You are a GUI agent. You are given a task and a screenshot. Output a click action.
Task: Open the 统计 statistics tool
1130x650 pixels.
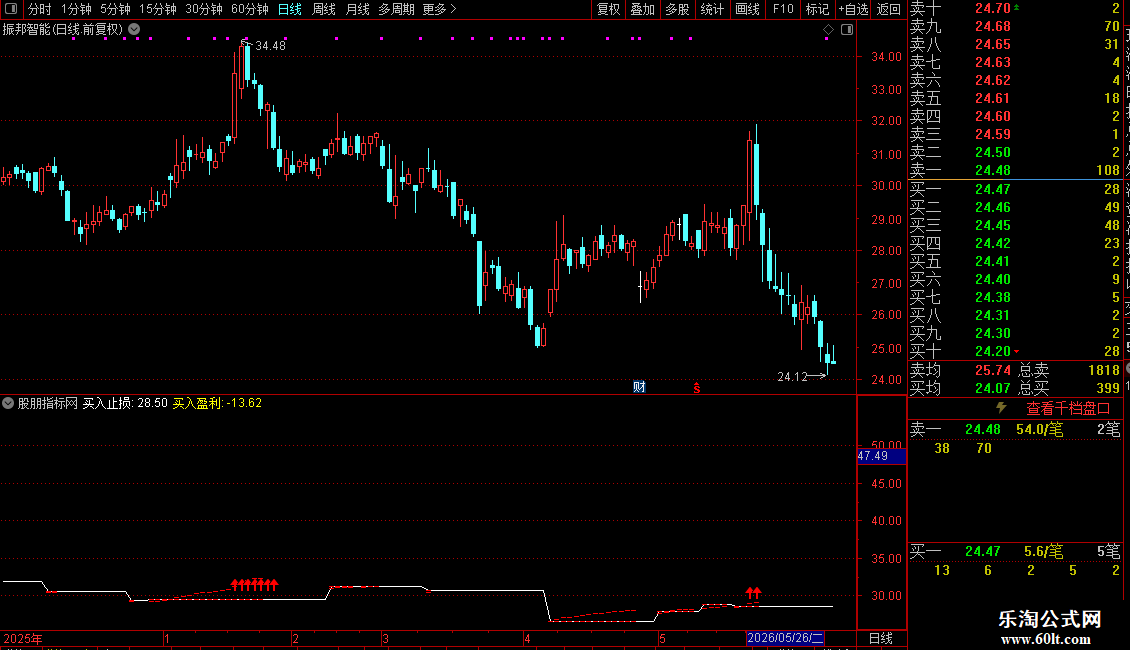click(x=712, y=9)
